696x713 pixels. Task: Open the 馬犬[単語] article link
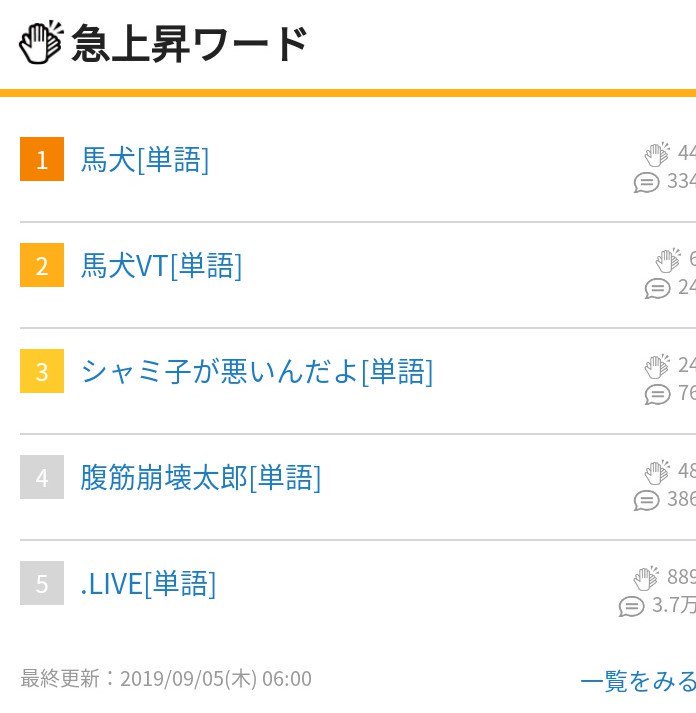[145, 160]
